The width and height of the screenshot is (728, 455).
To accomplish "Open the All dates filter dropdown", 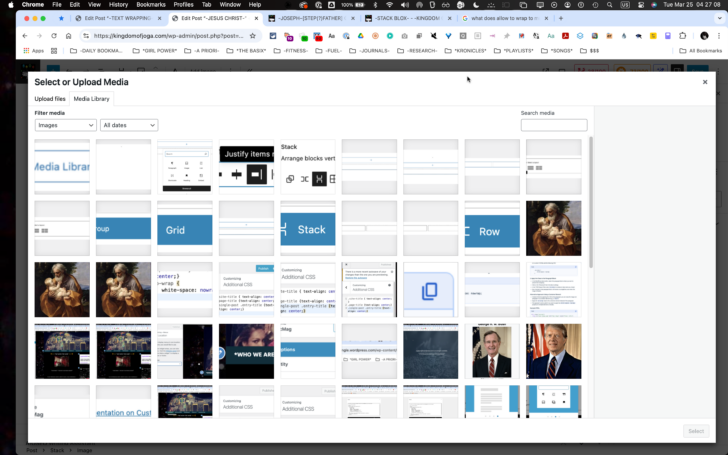I will coord(129,125).
